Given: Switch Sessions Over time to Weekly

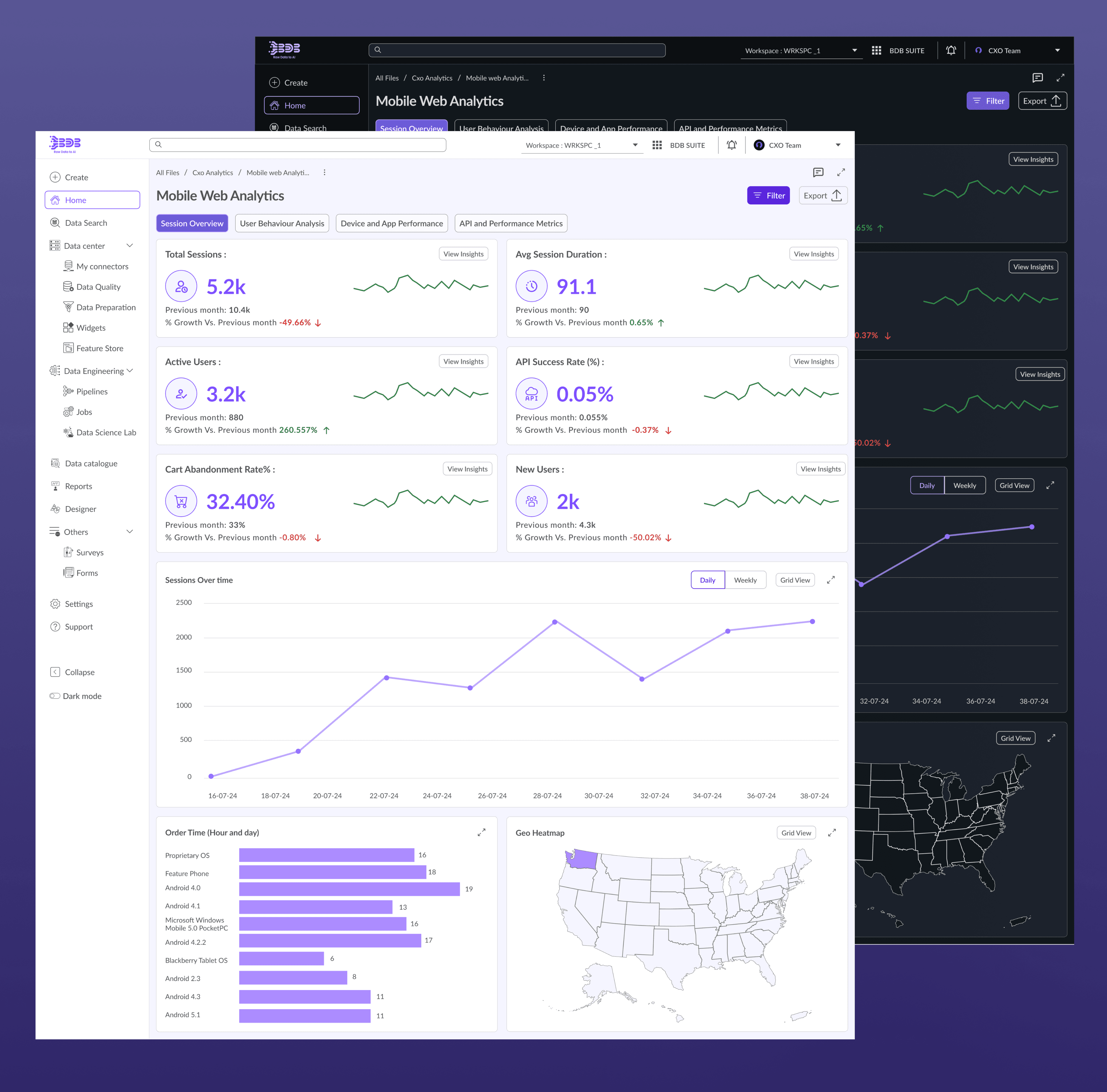Looking at the screenshot, I should (745, 580).
